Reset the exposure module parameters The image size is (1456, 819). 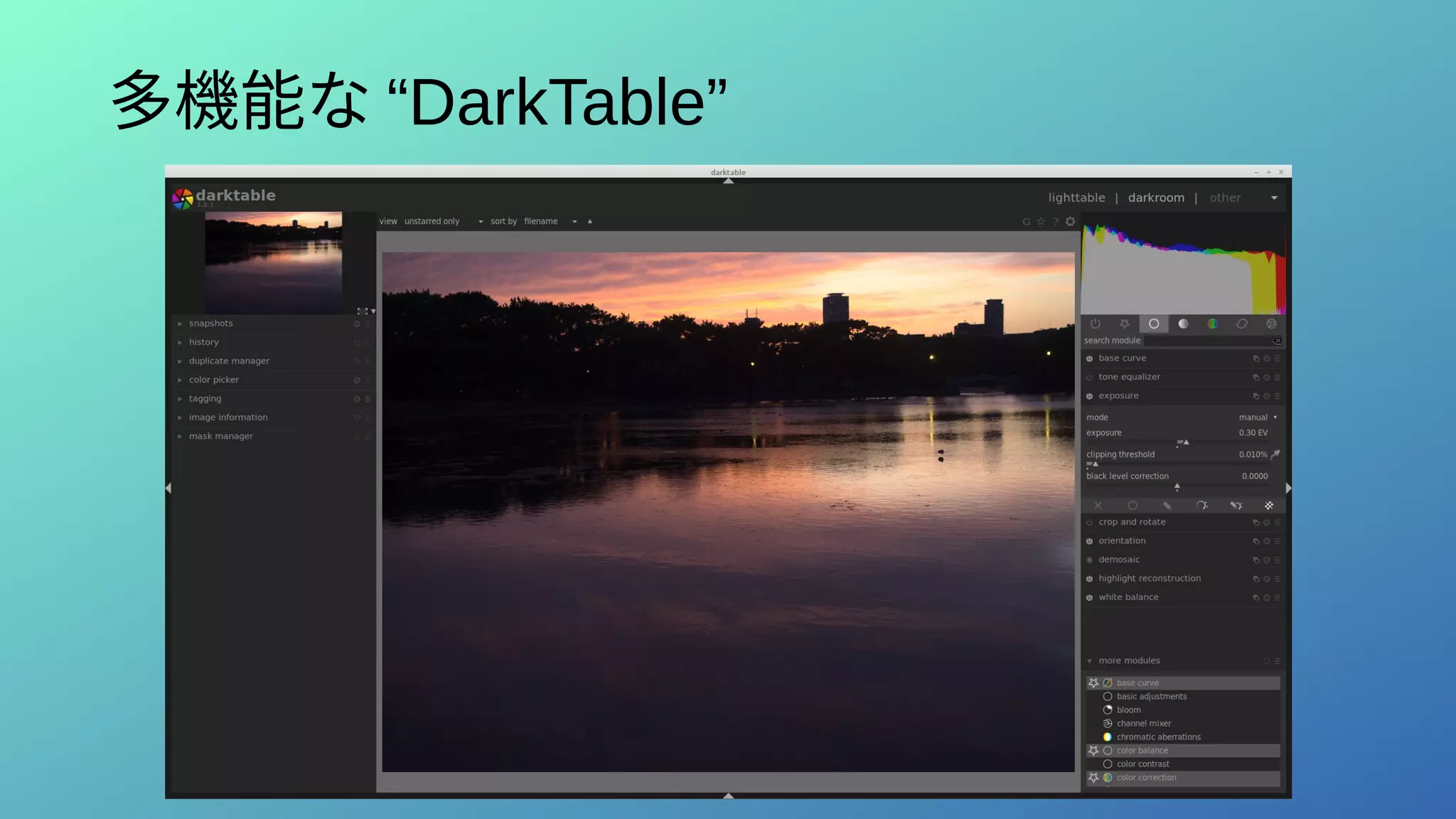click(1266, 397)
